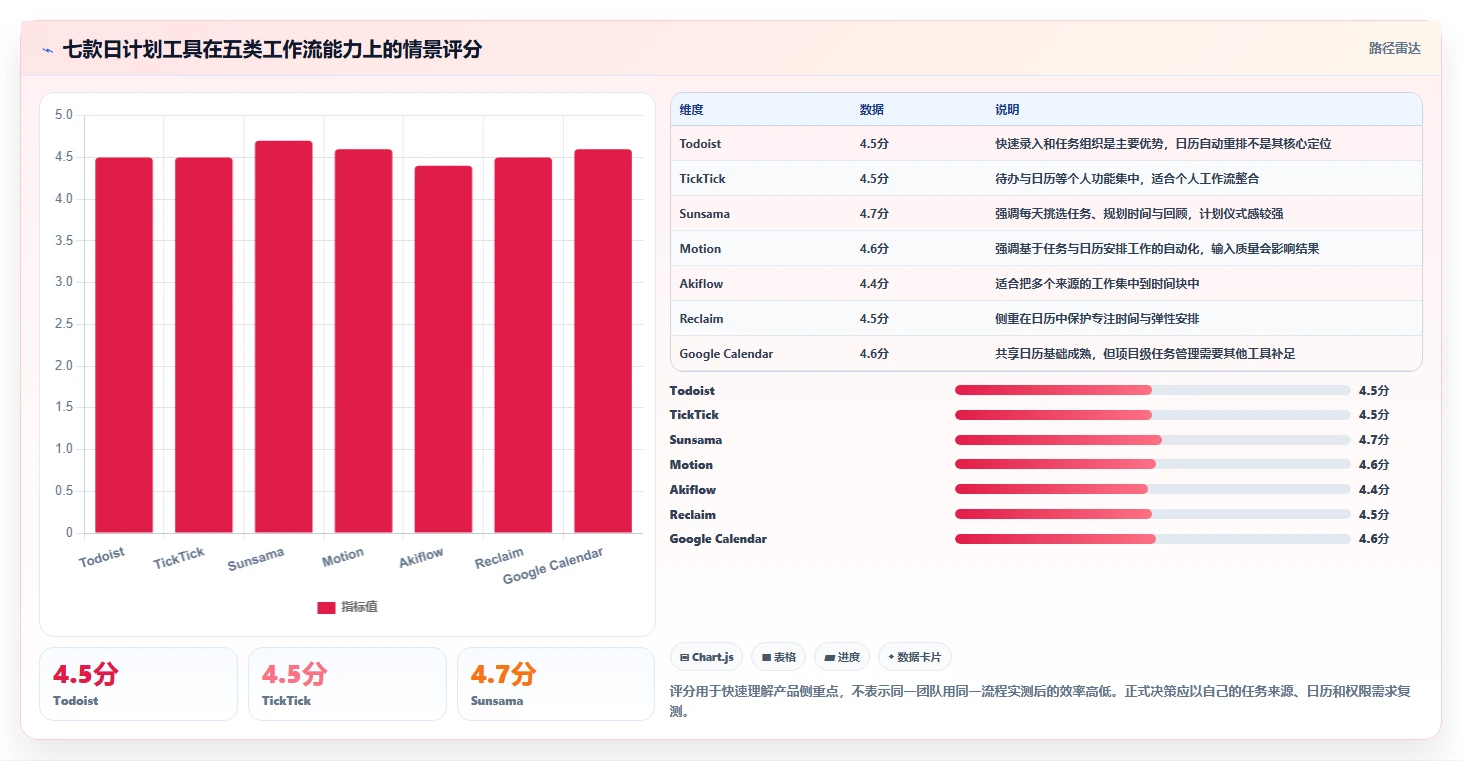Click the Todoist bar in the chart
The width and height of the screenshot is (1462, 761).
pyautogui.click(x=124, y=345)
